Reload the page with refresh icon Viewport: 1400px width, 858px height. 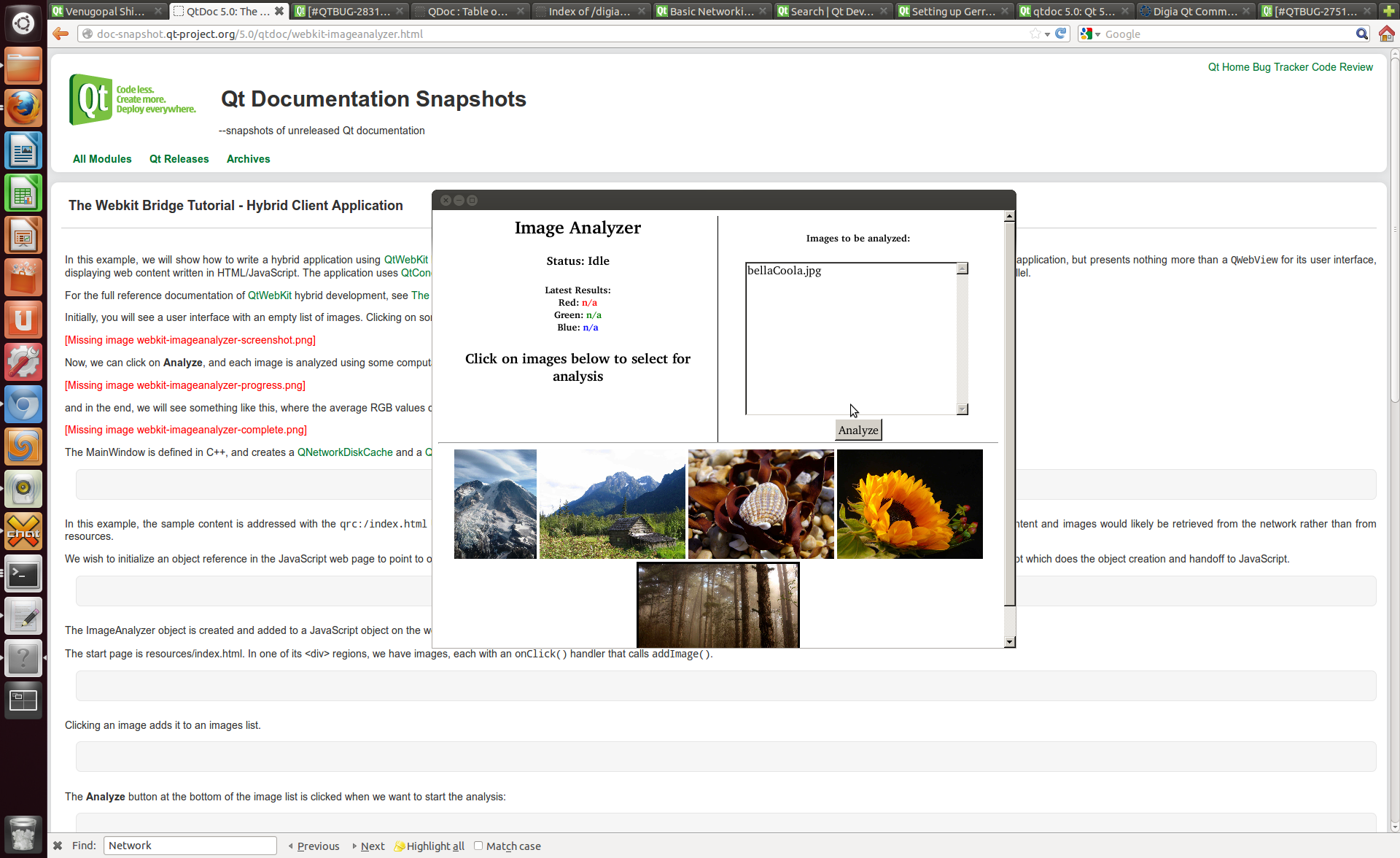(1061, 34)
